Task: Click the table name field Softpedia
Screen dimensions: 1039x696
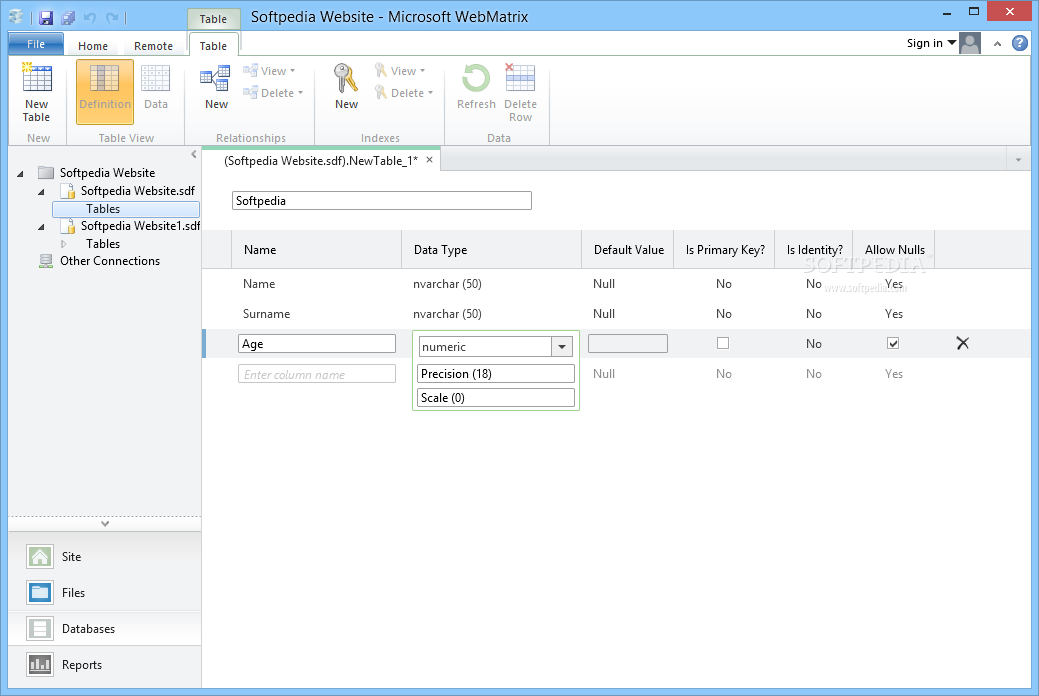Action: click(382, 201)
